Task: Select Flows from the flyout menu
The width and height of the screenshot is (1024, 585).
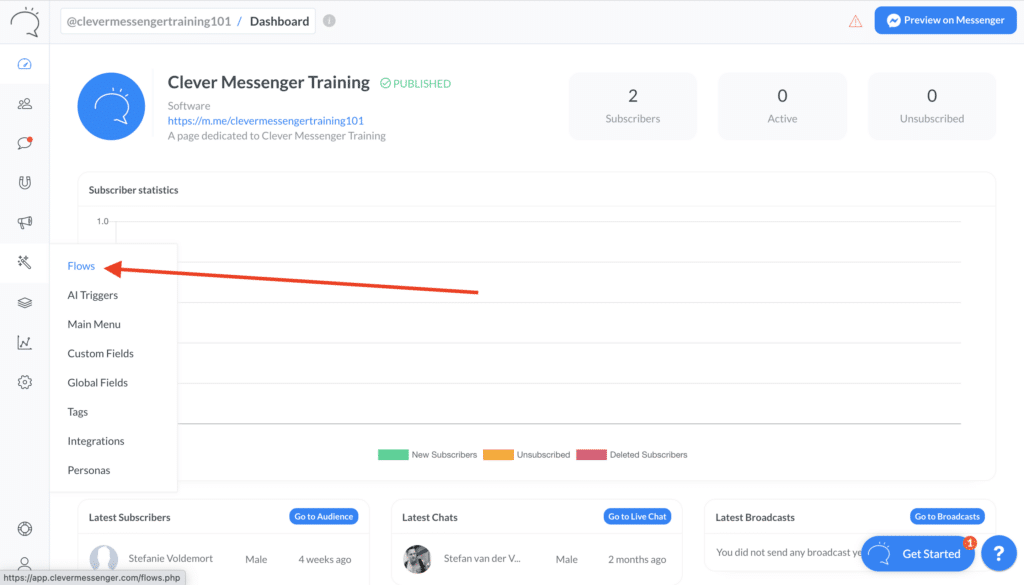Action: [81, 266]
